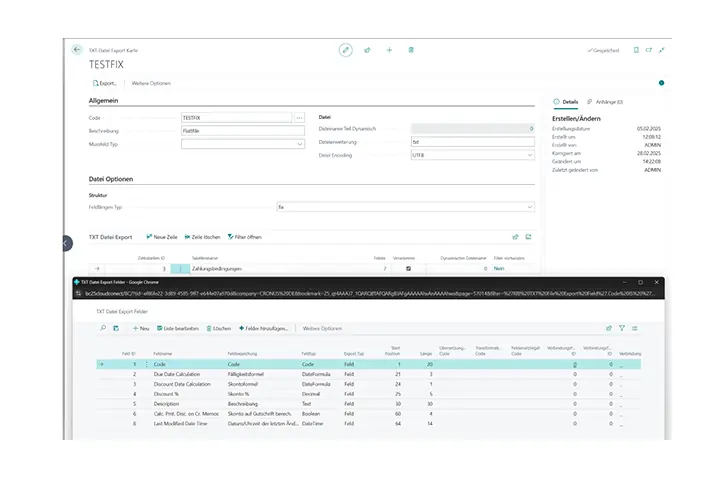Click the Tabellenname column header in the subpage
The image size is (716, 478).
(x=205, y=258)
